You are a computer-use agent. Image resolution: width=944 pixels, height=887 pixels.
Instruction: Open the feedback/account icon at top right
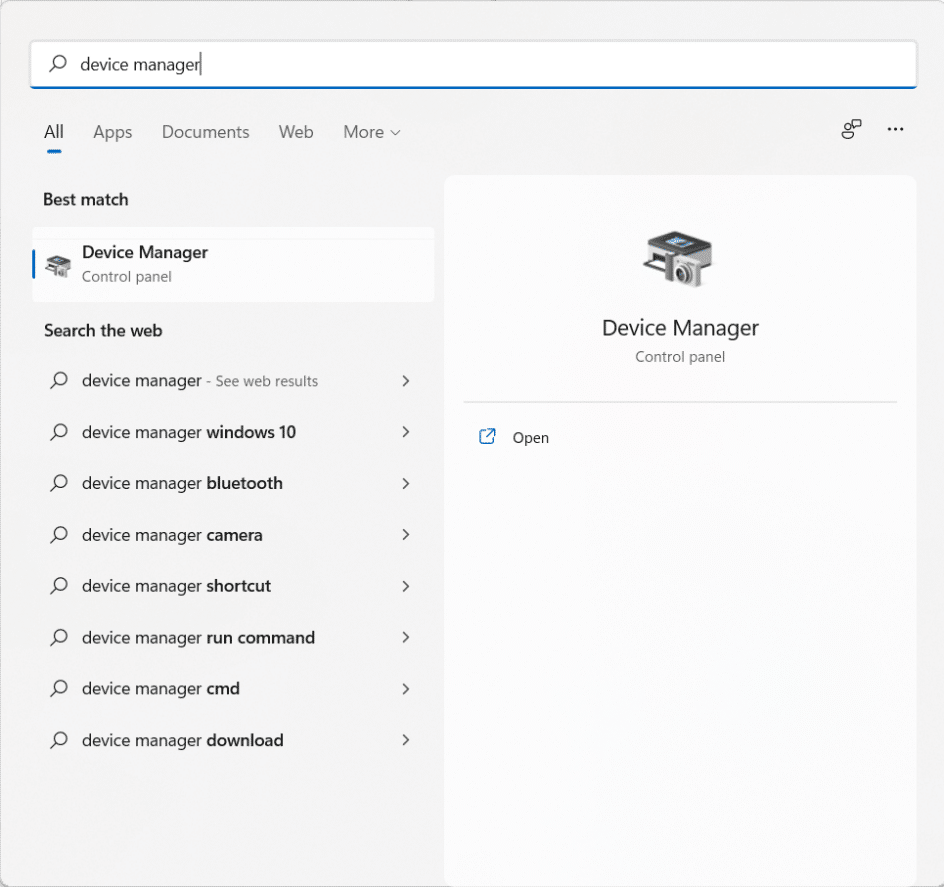pyautogui.click(x=851, y=130)
